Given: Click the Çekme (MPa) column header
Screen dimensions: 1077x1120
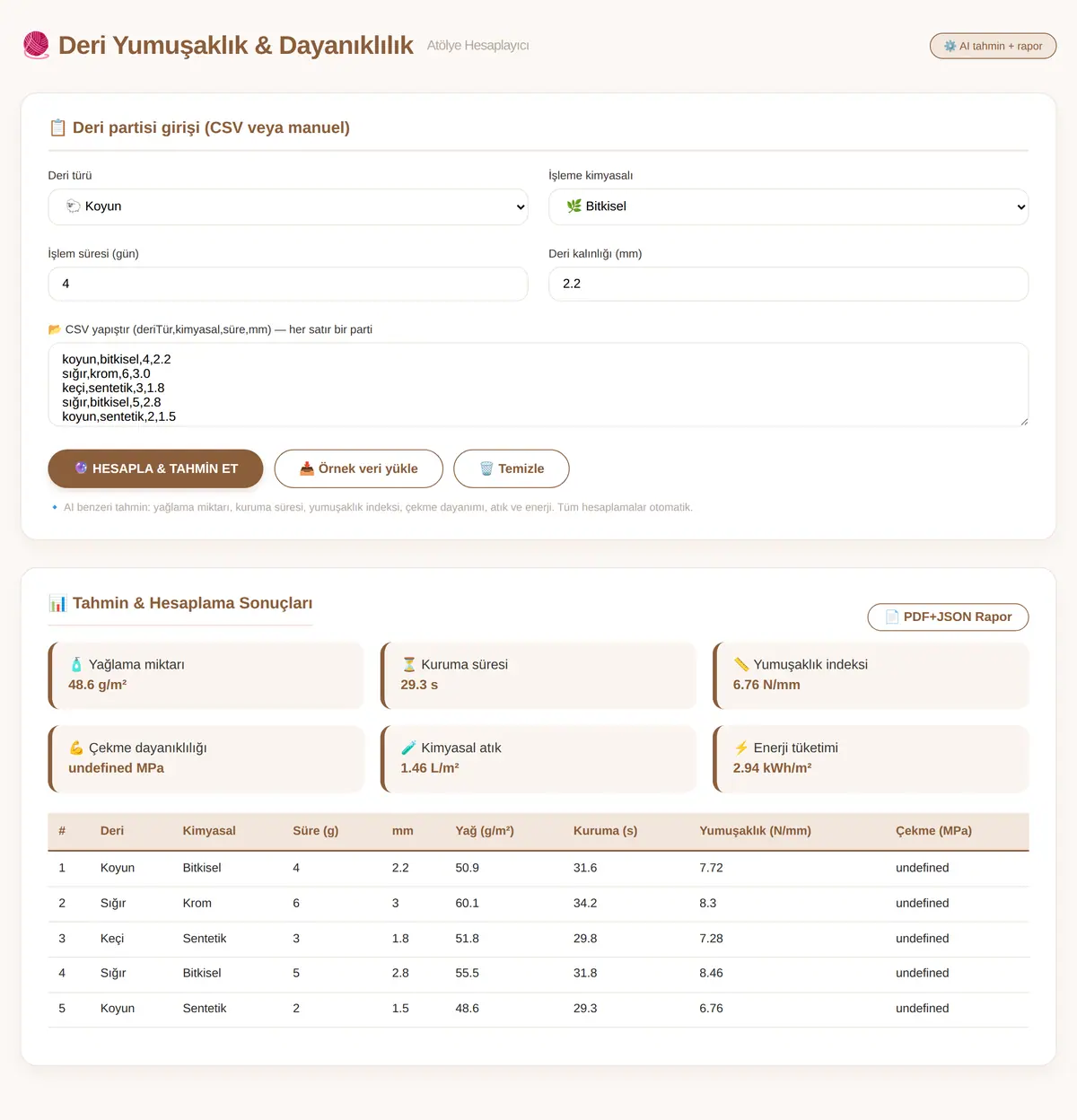Looking at the screenshot, I should point(933,831).
